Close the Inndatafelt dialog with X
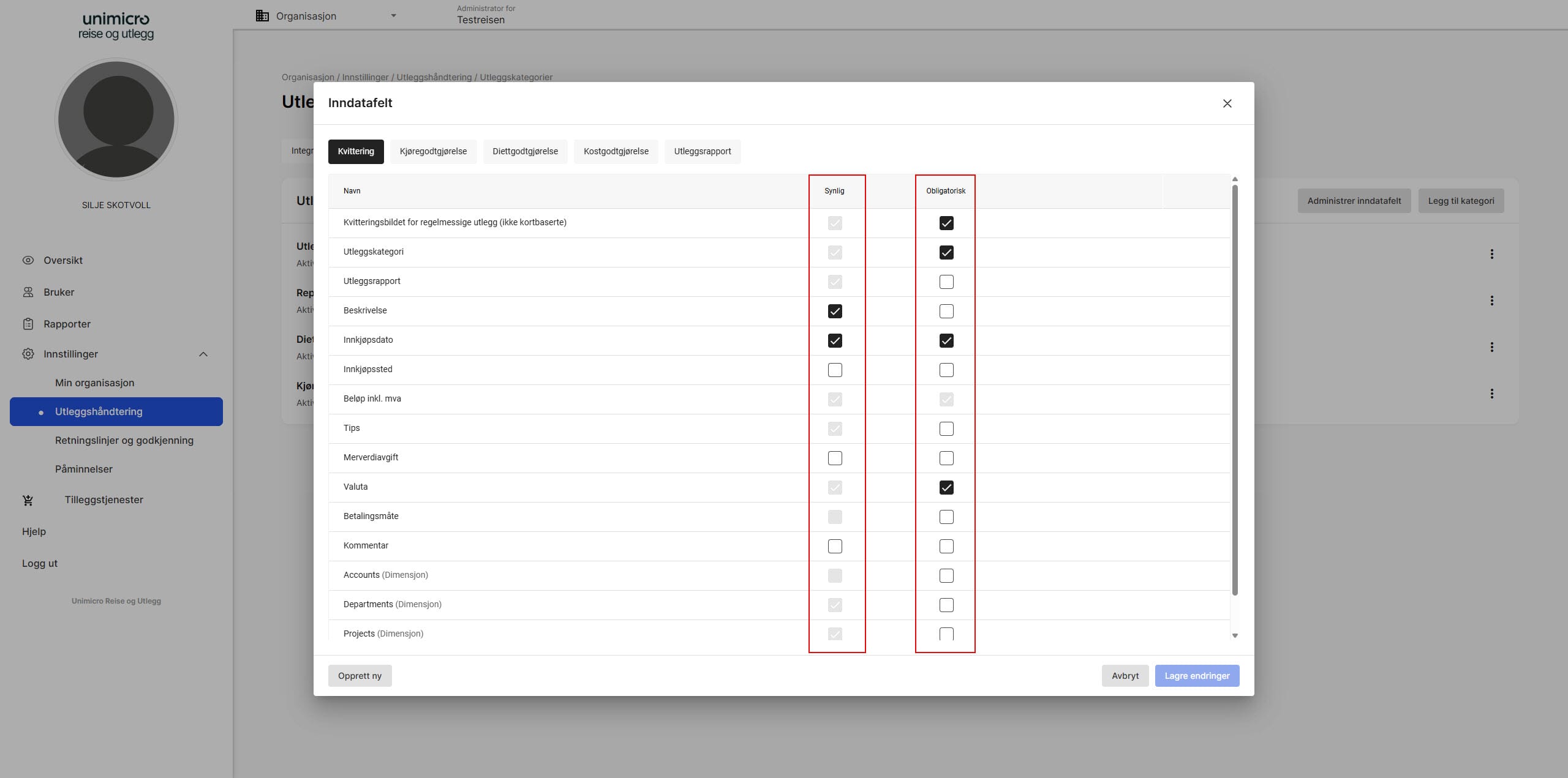The image size is (1568, 778). click(1227, 103)
